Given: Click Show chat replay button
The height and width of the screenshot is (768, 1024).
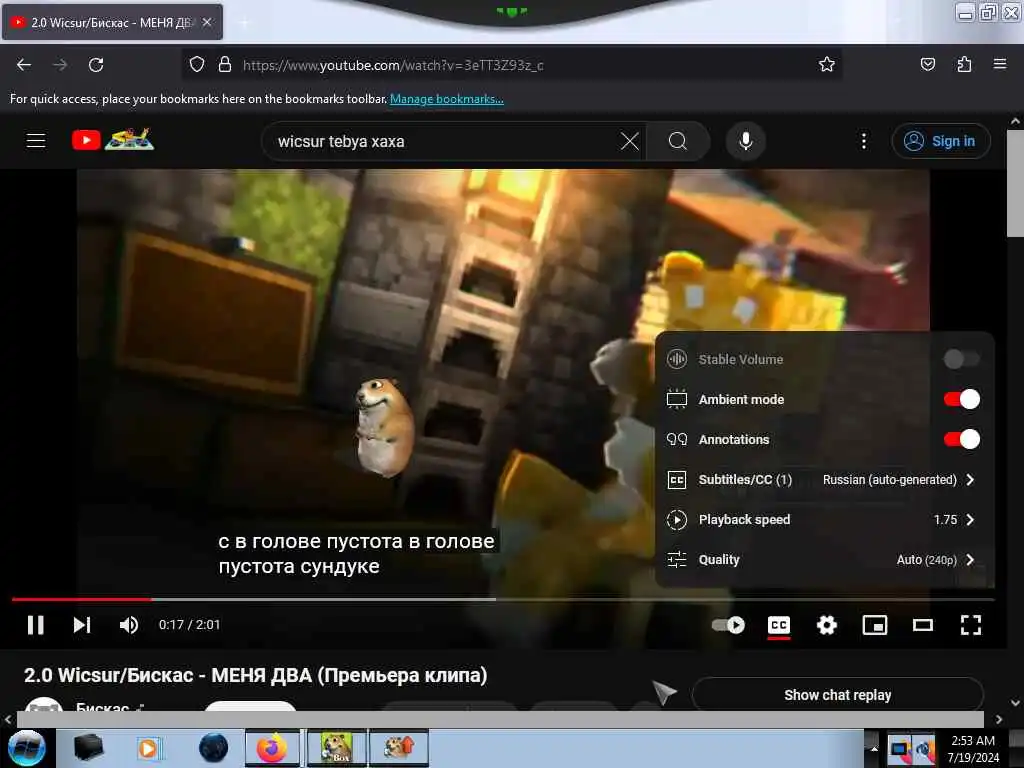Looking at the screenshot, I should pos(837,695).
